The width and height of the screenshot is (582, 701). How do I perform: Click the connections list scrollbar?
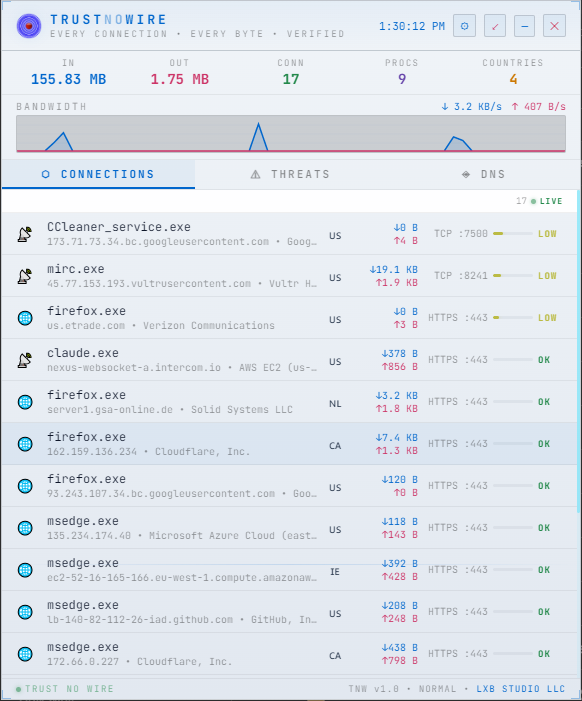click(x=578, y=351)
